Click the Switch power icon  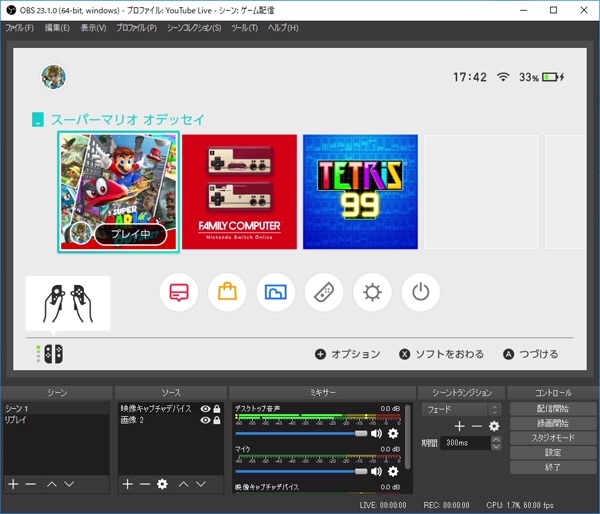[421, 292]
